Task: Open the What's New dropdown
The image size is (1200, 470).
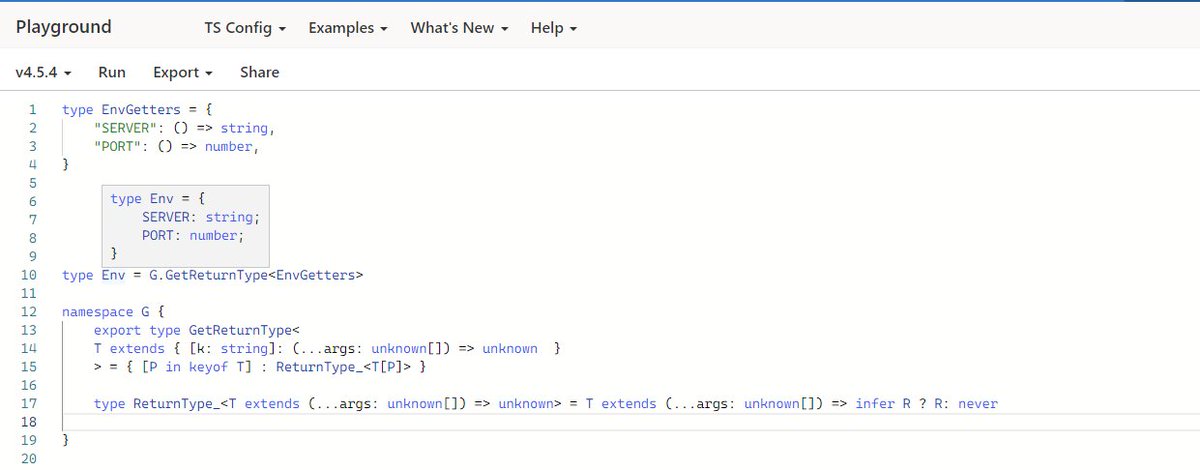Action: tap(460, 28)
